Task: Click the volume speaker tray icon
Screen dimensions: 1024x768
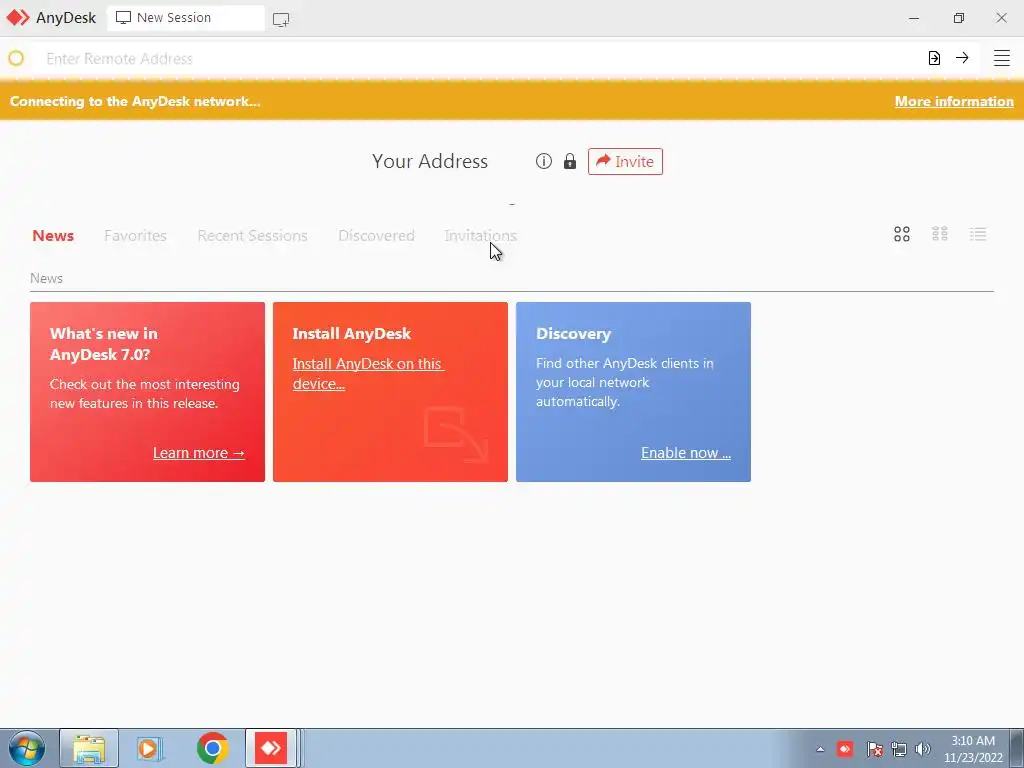Action: tap(923, 749)
